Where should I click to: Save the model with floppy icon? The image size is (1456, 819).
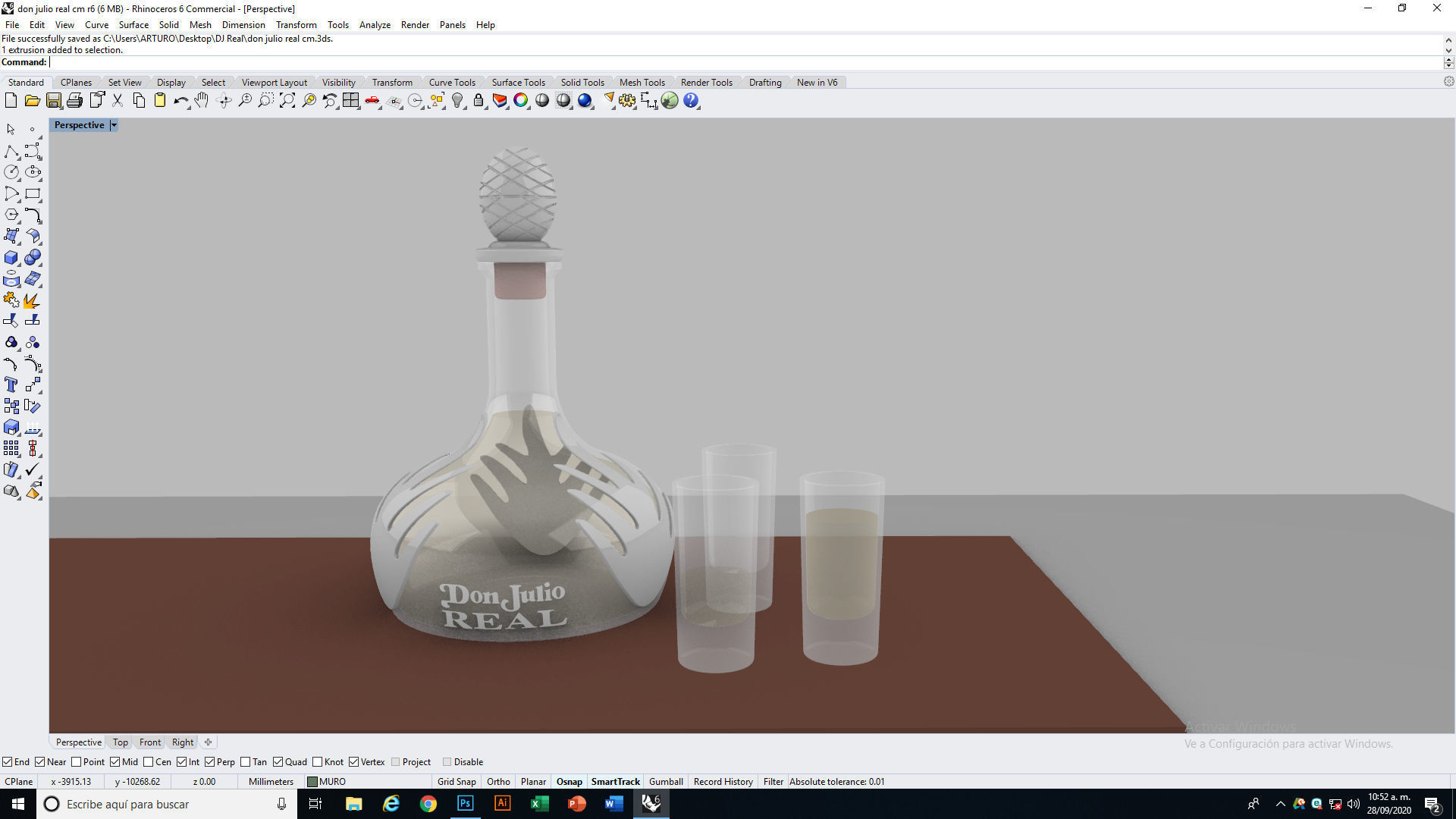coord(53,100)
